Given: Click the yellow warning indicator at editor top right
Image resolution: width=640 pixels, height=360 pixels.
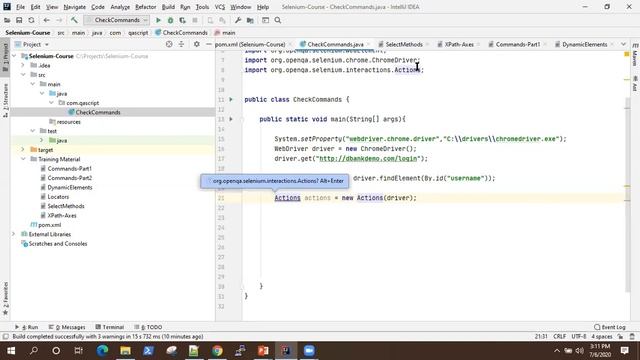Looking at the screenshot, I should (627, 54).
